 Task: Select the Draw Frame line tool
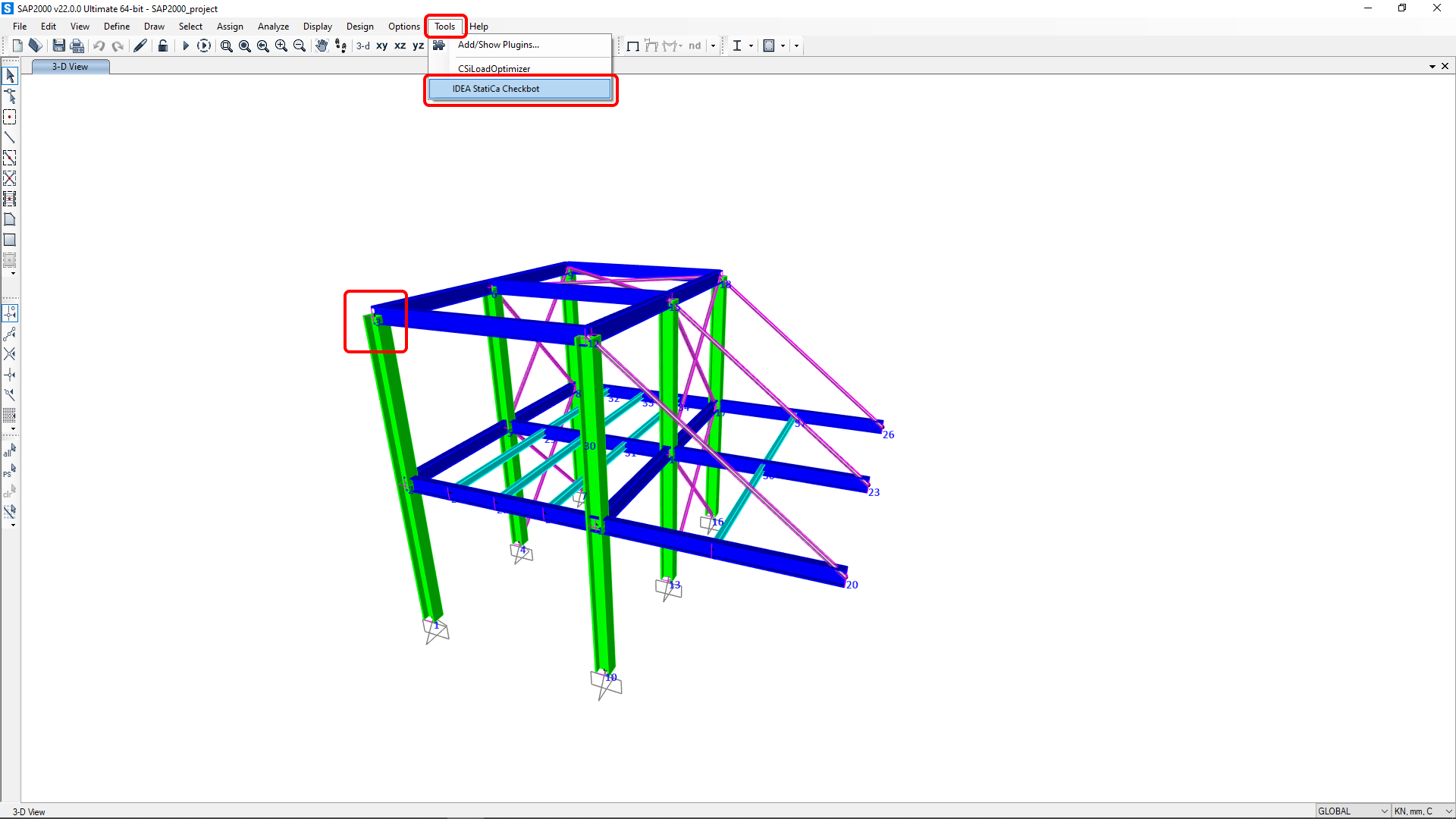pos(10,137)
